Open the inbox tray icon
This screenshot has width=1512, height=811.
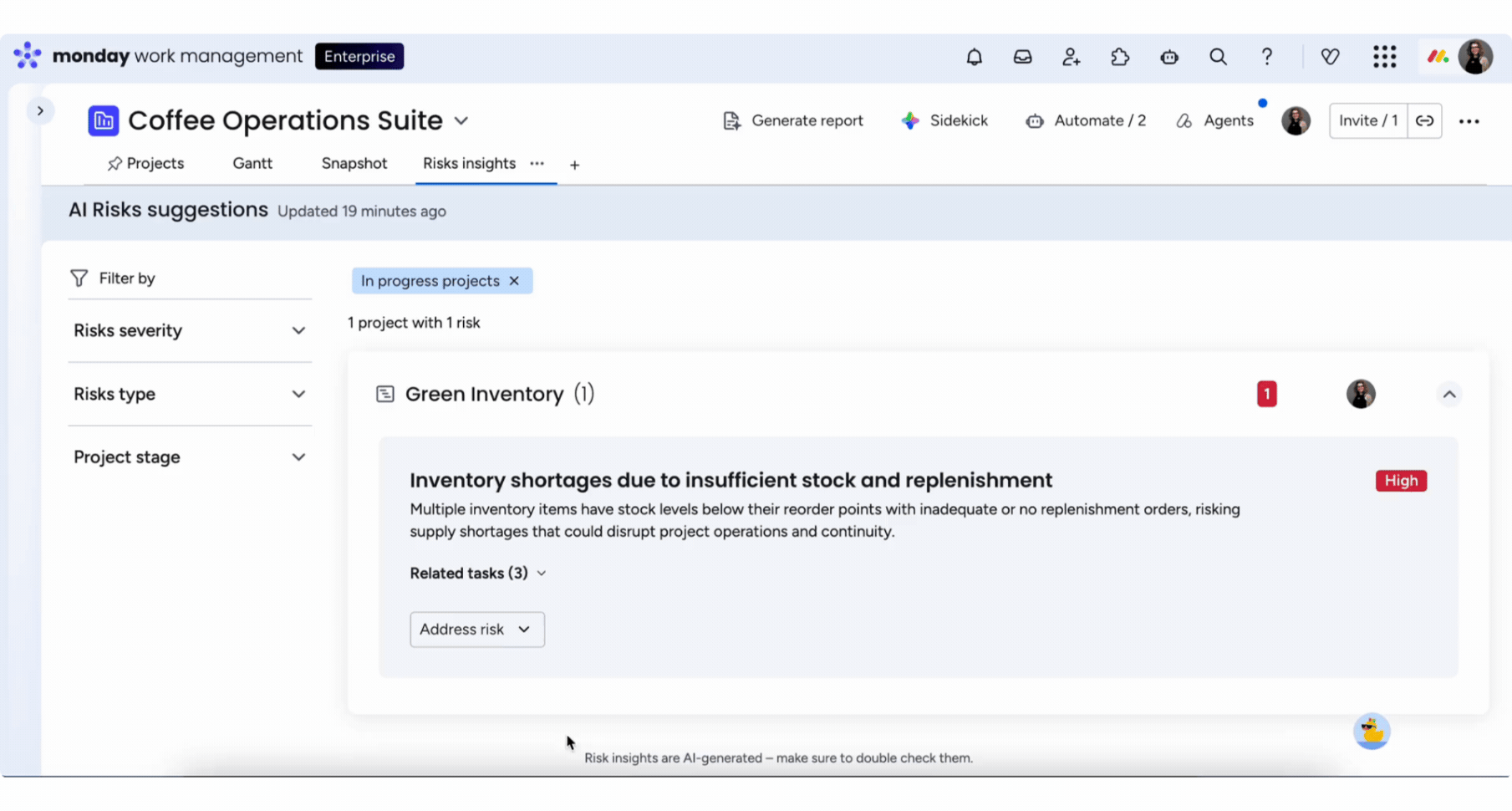point(1022,57)
